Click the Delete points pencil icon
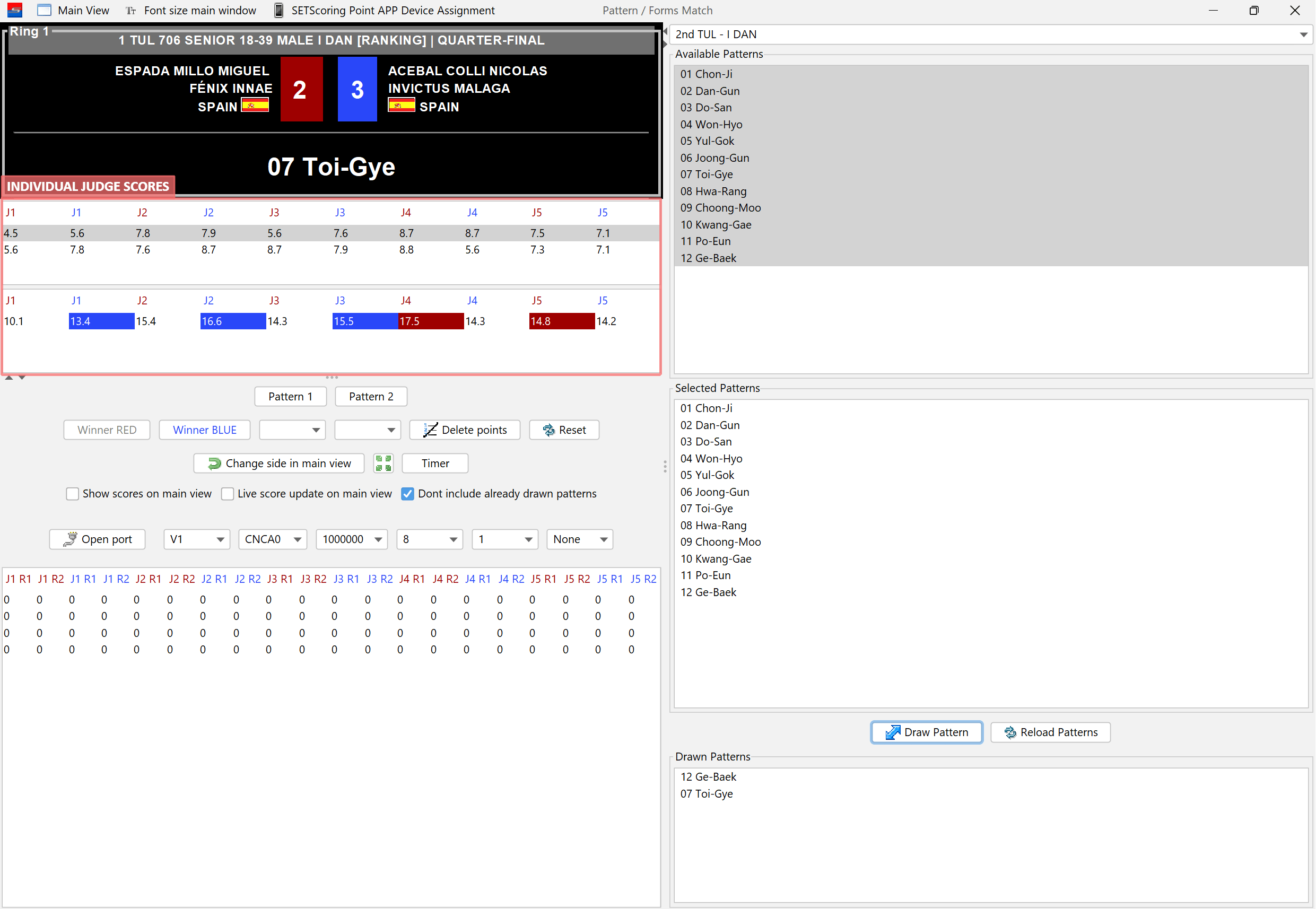The width and height of the screenshot is (1316, 909). click(430, 430)
